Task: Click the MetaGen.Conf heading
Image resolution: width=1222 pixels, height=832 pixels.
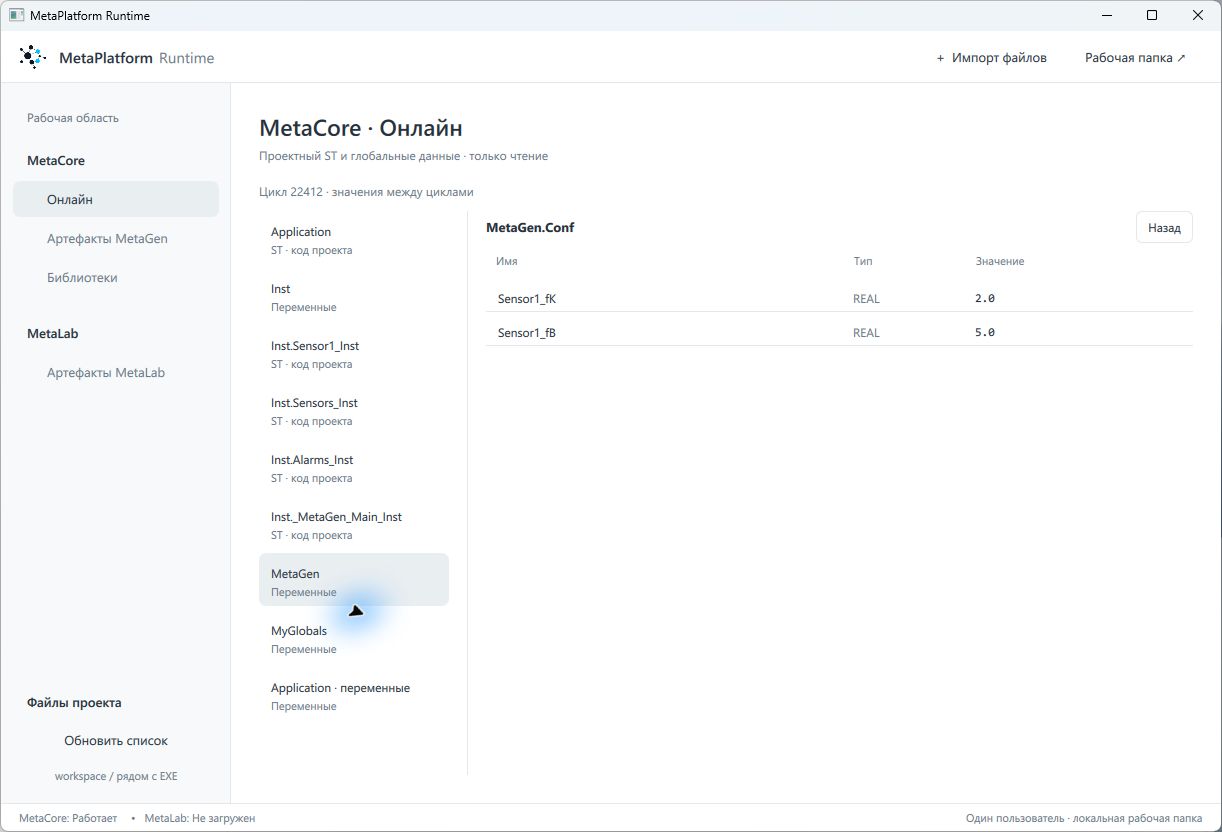Action: 530,227
